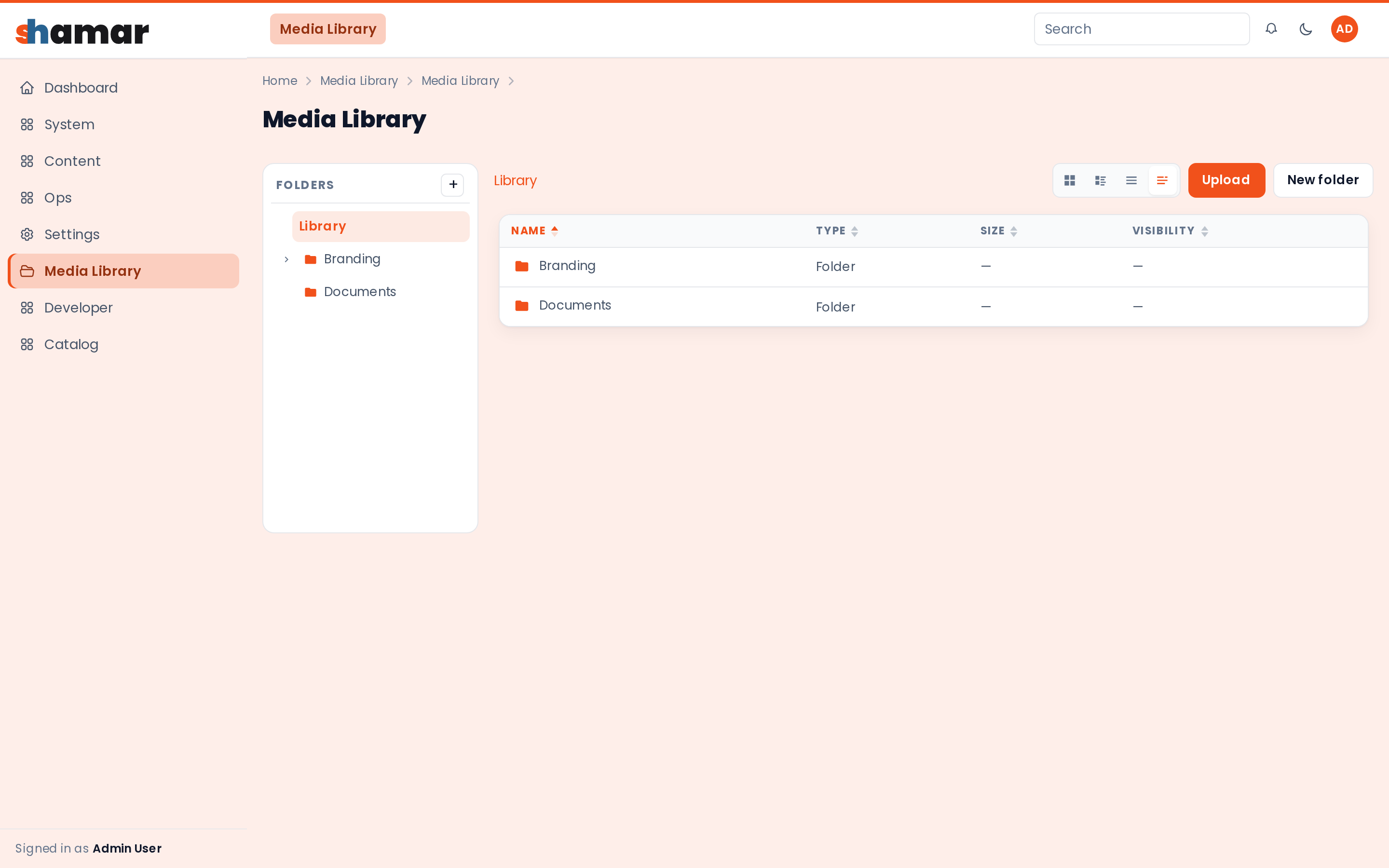The image size is (1389, 868).
Task: Click the first Media Library breadcrumb
Action: [x=359, y=81]
